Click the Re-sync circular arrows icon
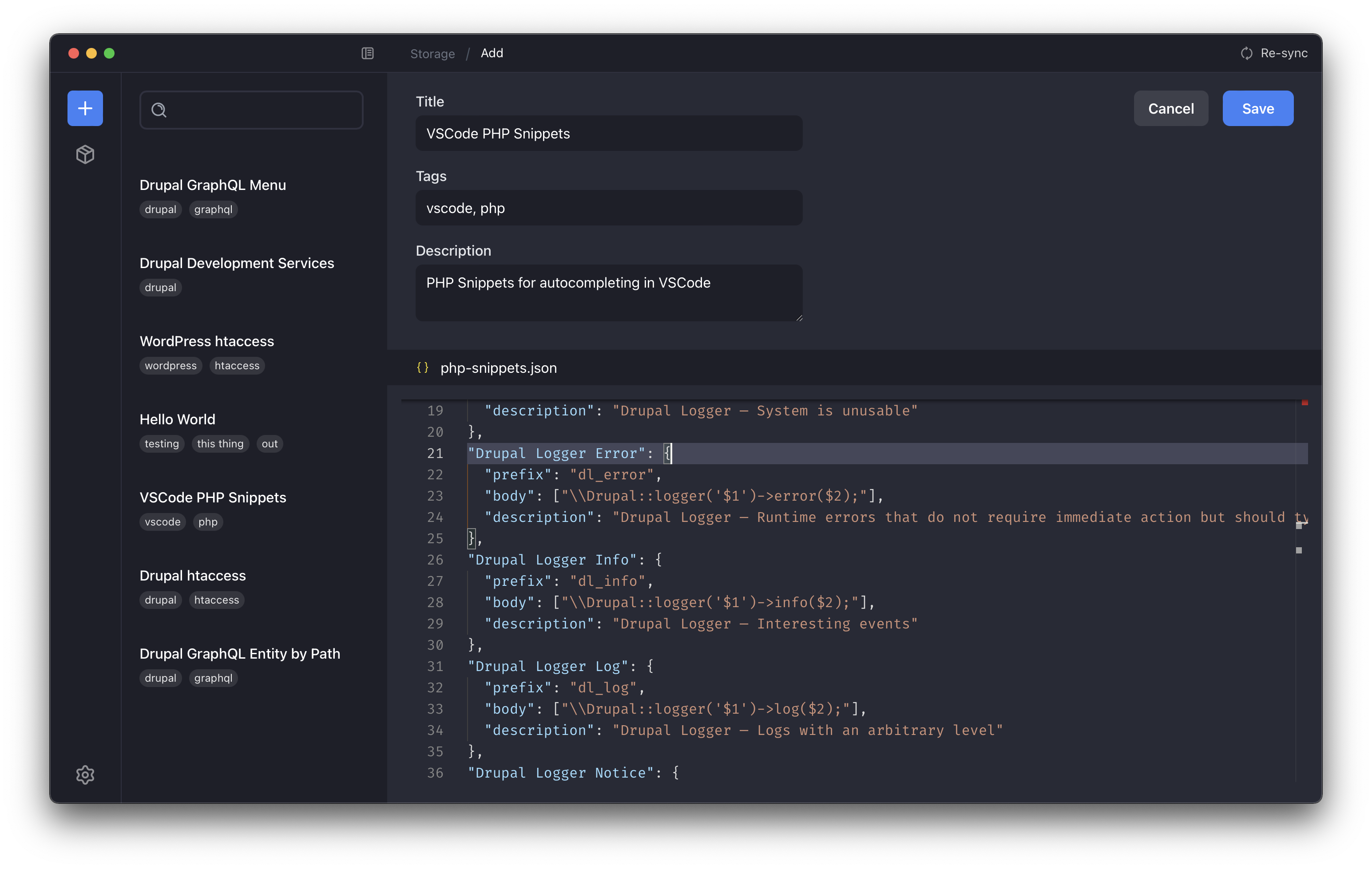Viewport: 1372px width, 869px height. (1246, 53)
